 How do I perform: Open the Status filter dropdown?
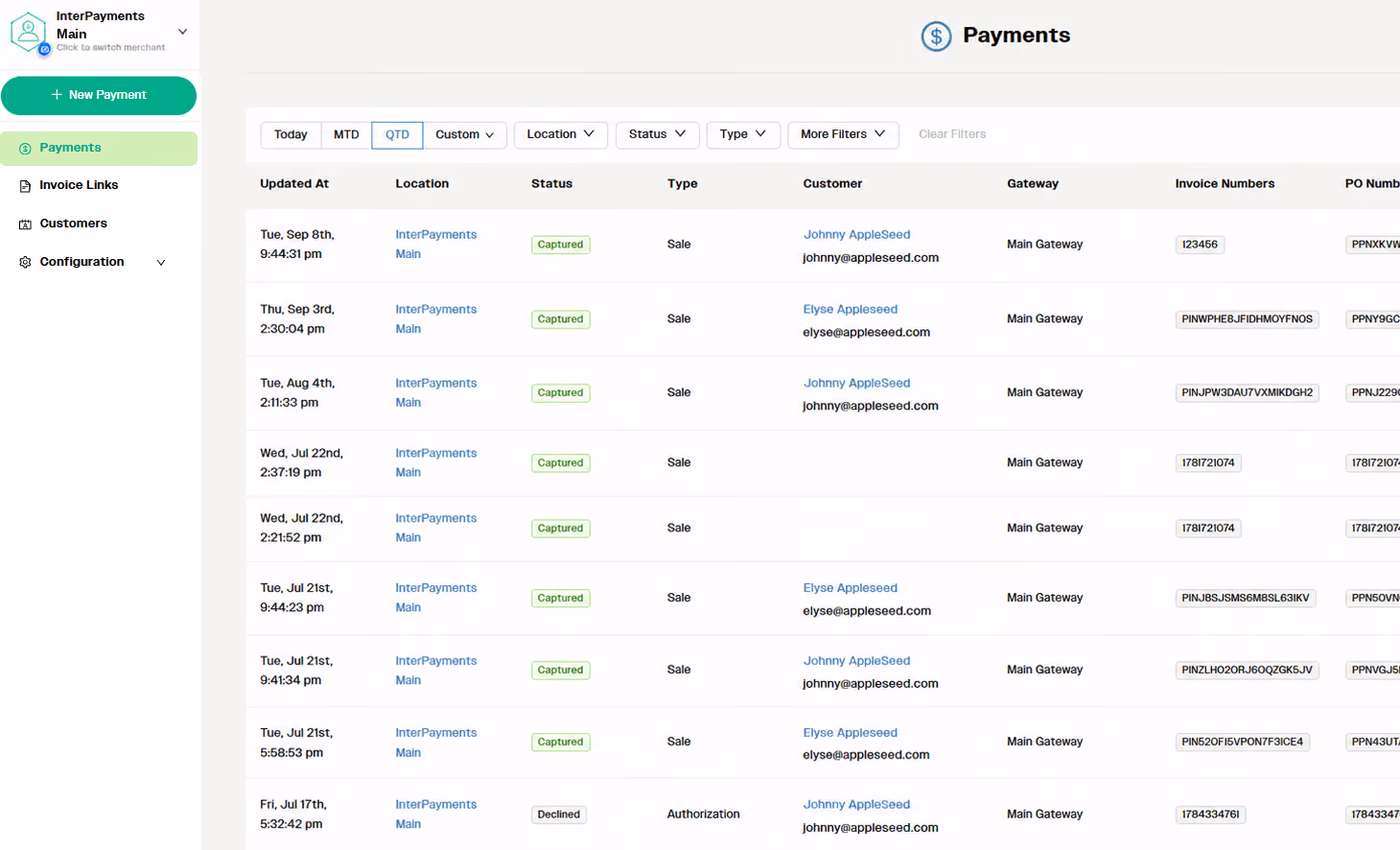(657, 135)
